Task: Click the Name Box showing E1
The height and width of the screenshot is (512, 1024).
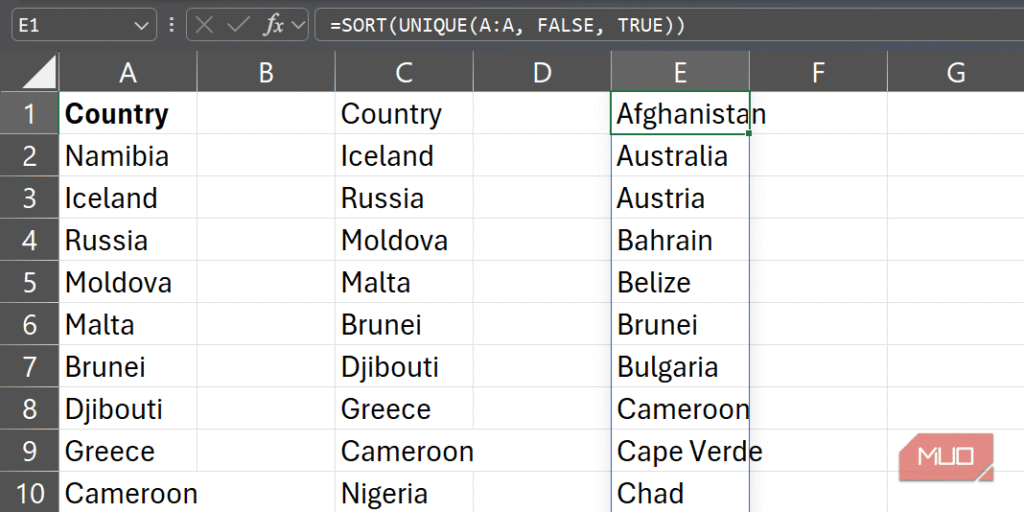Action: click(84, 25)
